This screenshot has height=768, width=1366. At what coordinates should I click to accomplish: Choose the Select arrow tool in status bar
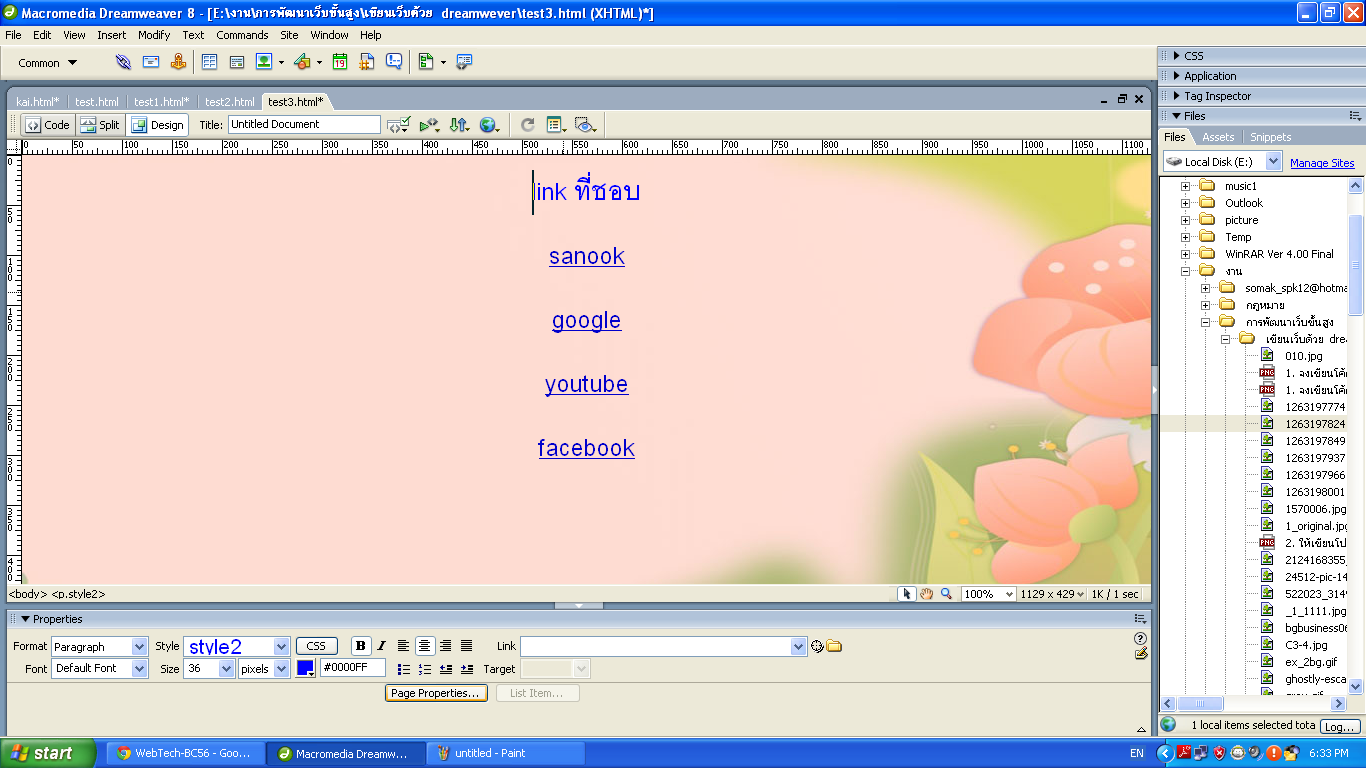coord(907,594)
